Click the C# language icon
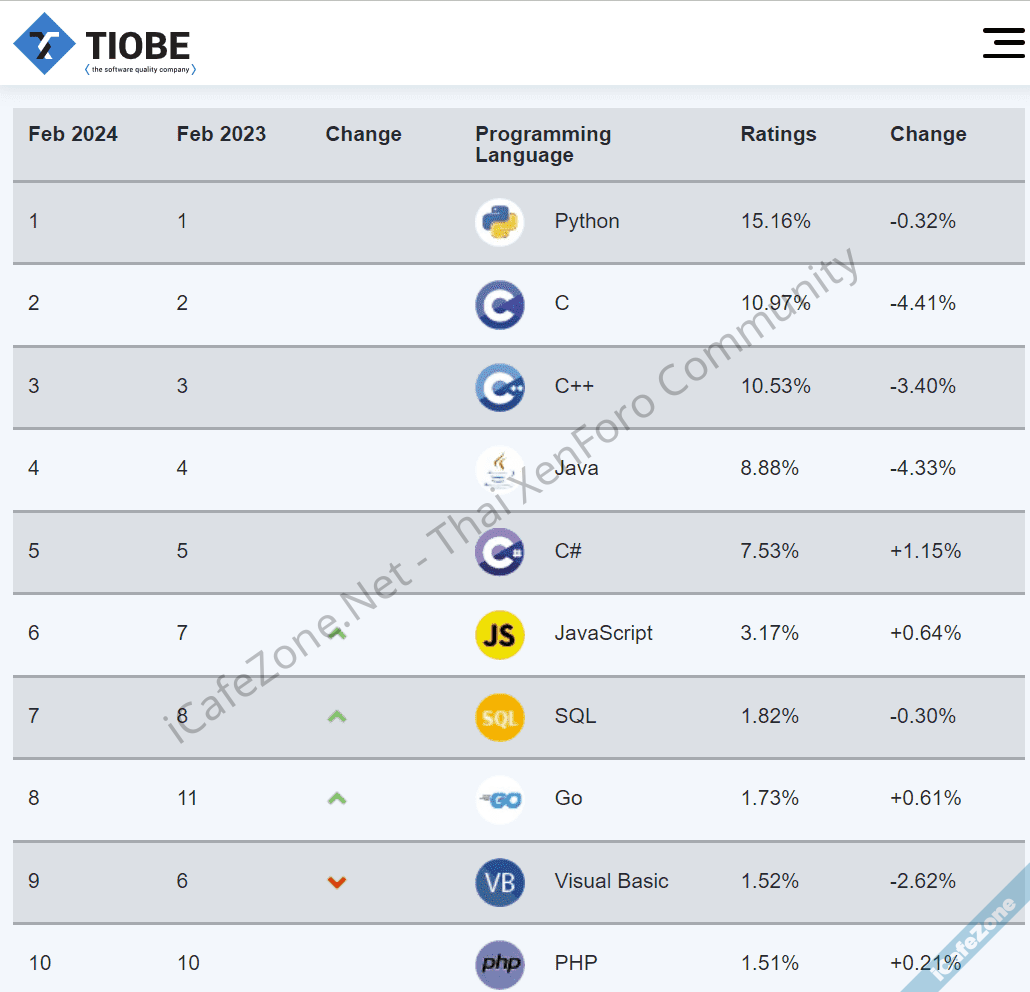 point(499,551)
